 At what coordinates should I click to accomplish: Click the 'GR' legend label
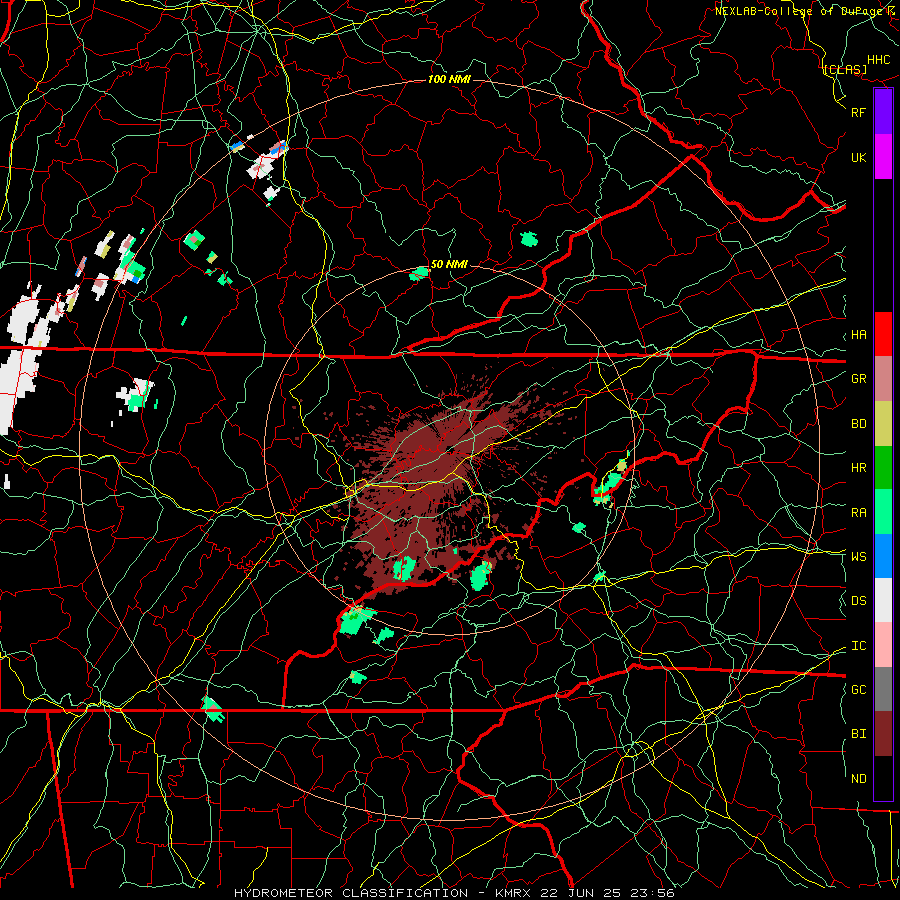(x=858, y=379)
